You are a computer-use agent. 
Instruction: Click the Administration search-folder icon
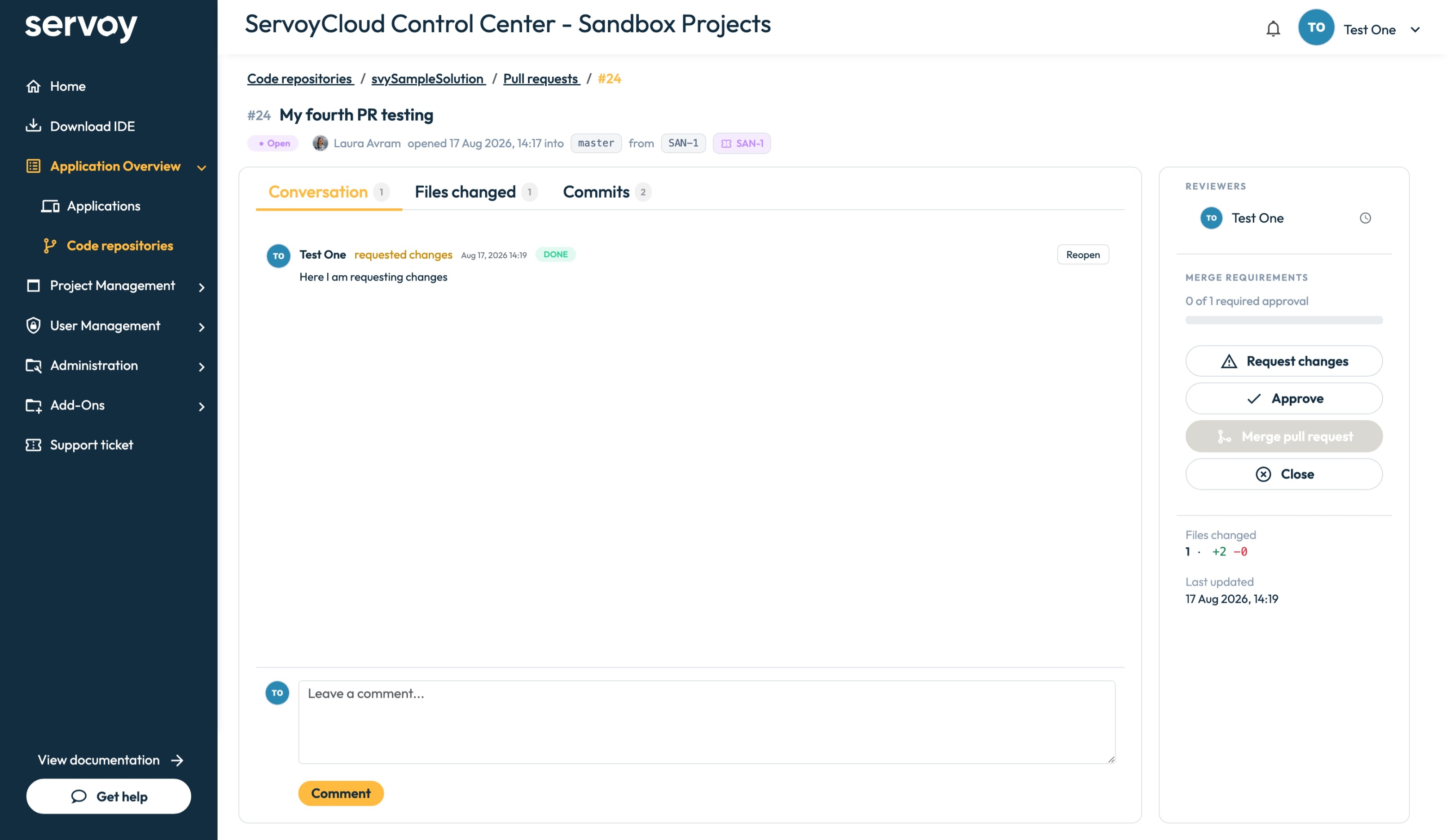[x=33, y=365]
